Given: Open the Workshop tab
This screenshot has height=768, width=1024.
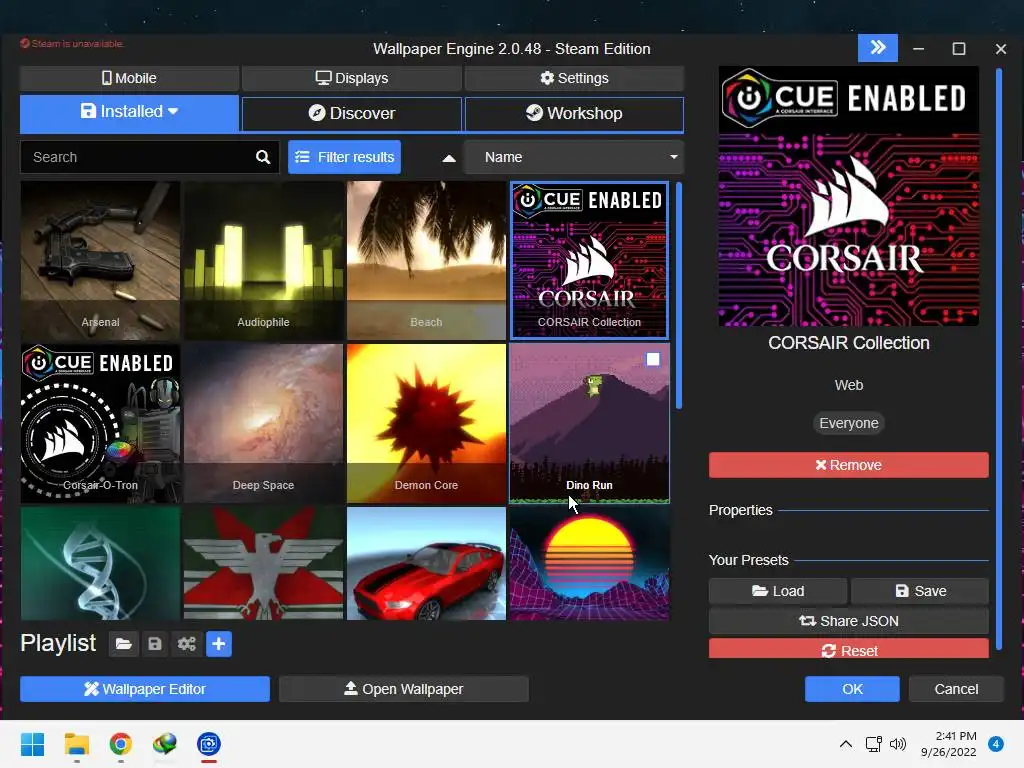Looking at the screenshot, I should coord(574,114).
